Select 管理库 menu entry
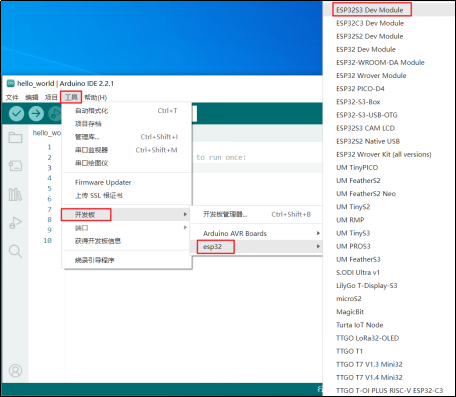 [127, 137]
